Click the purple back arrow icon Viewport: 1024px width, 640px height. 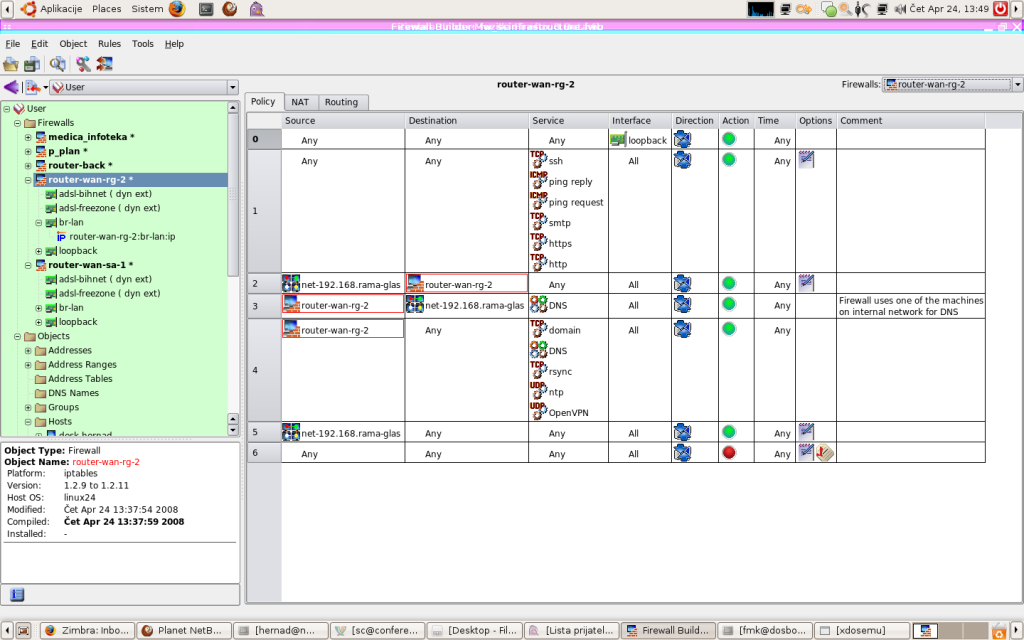point(11,88)
